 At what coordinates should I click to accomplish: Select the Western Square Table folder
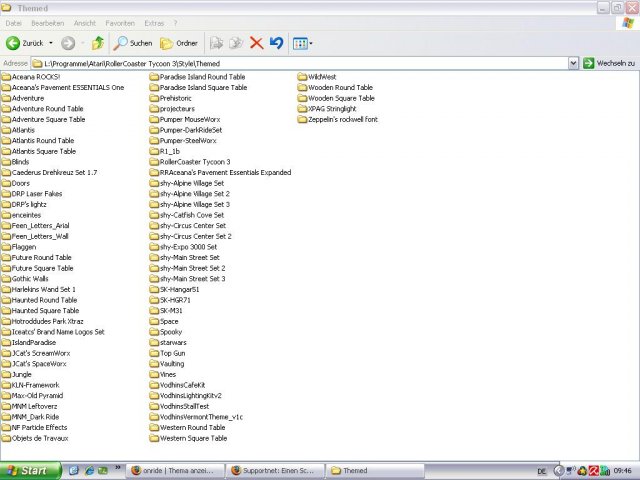tap(189, 438)
